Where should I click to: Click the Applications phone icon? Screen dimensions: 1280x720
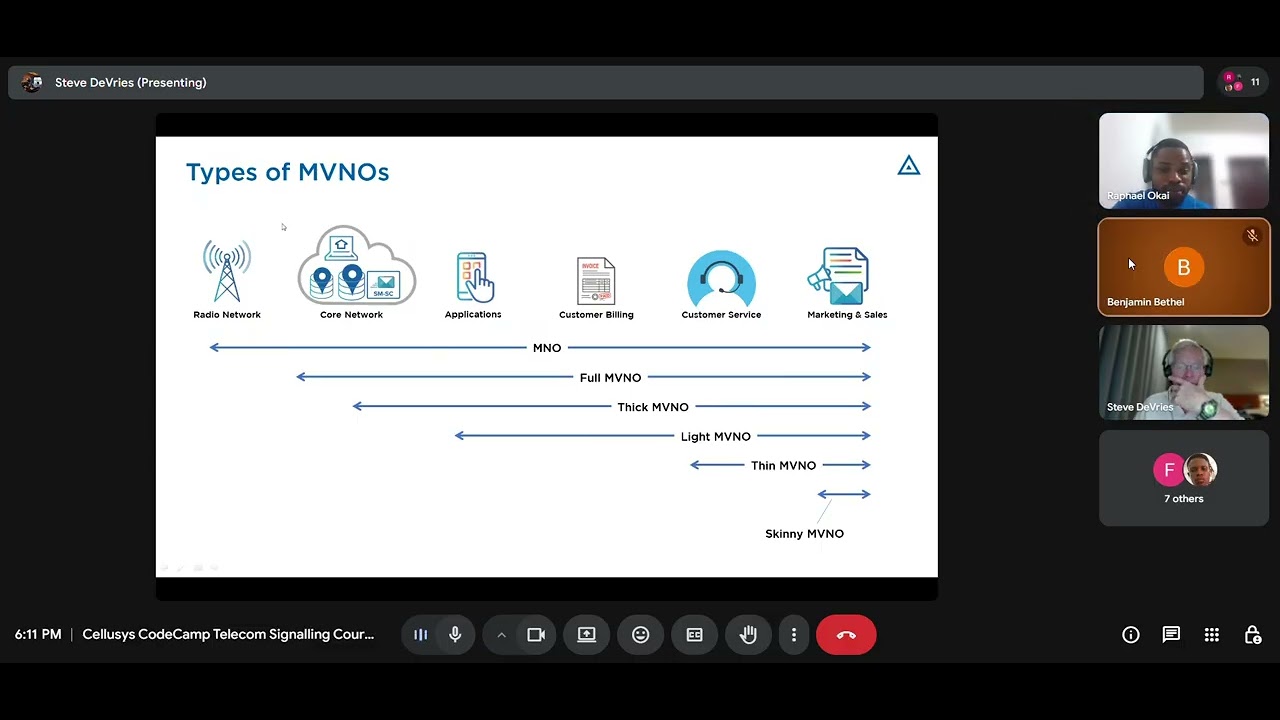475,277
